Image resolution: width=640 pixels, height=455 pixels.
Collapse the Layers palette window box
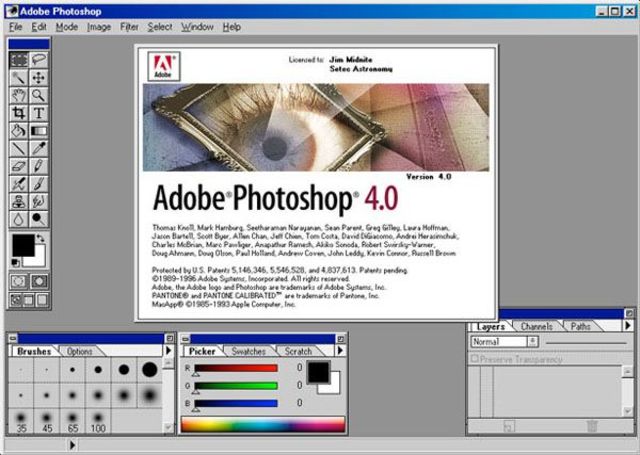629,313
